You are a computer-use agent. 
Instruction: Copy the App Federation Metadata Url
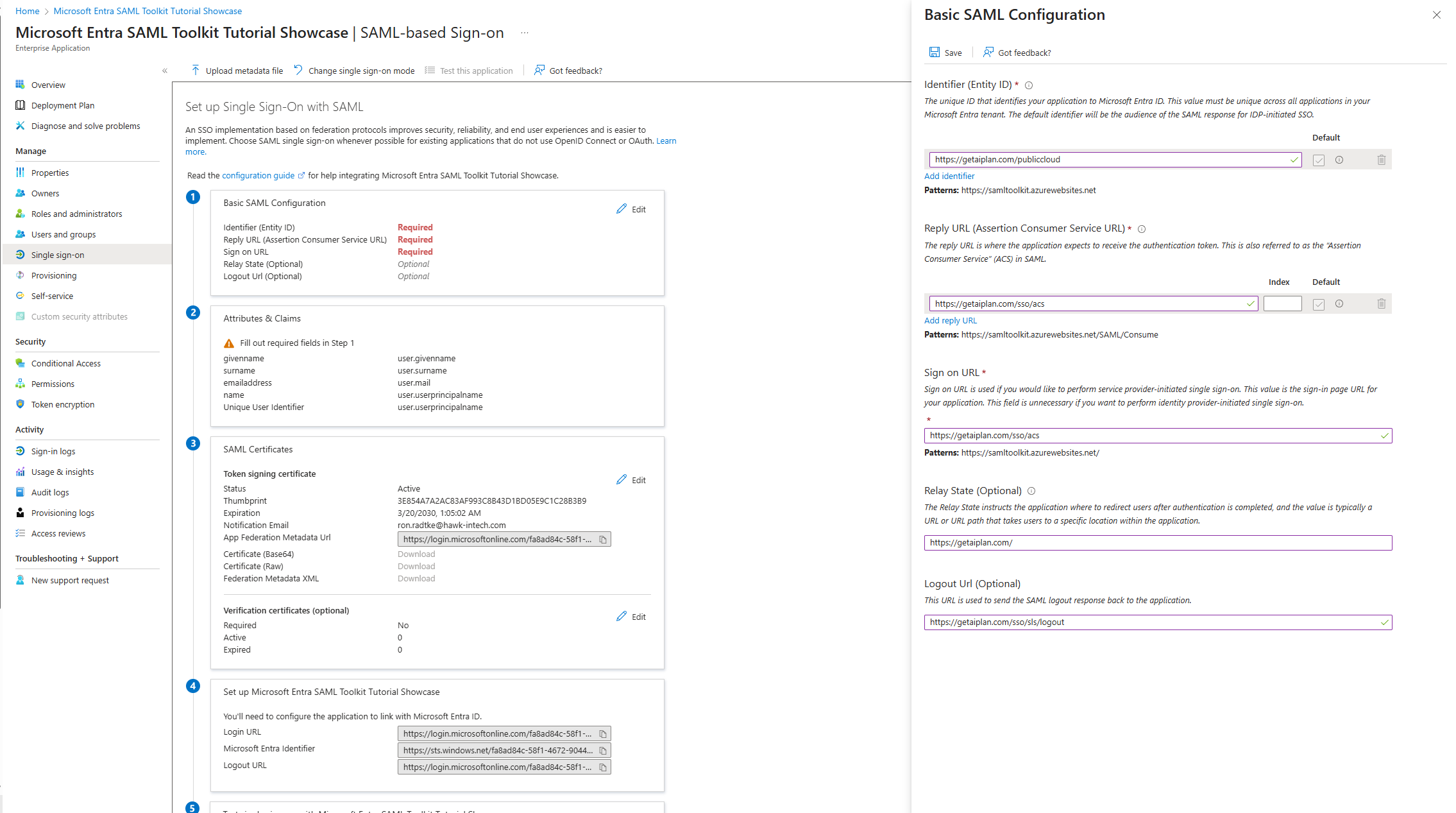(603, 540)
